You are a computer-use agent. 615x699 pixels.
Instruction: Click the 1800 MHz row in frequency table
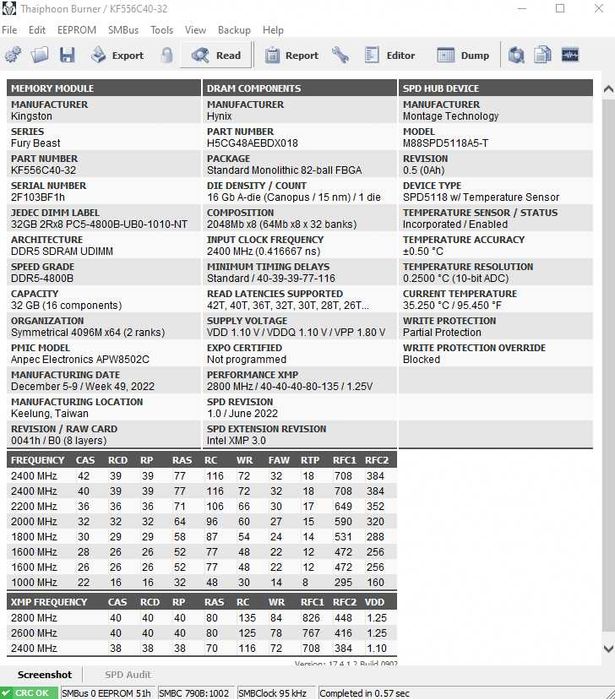click(201, 537)
